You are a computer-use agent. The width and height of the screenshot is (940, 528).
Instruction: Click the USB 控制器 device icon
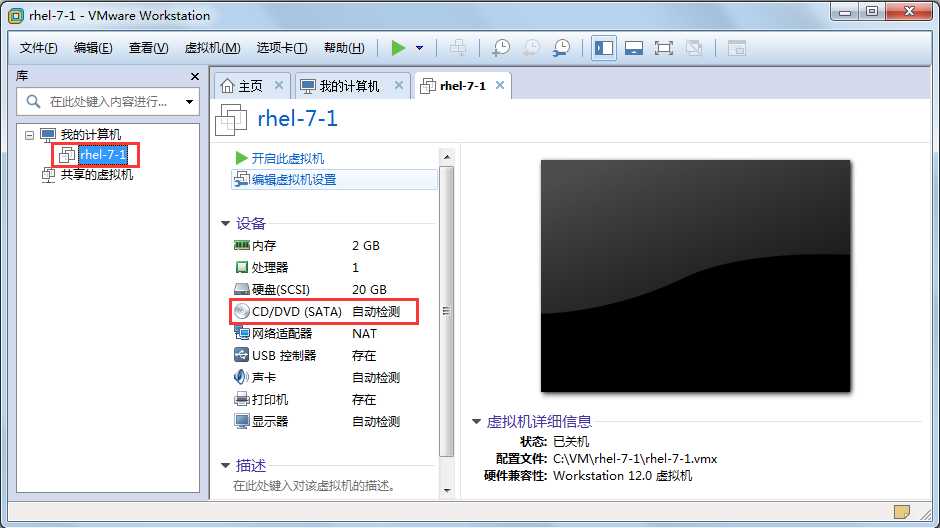pos(242,355)
